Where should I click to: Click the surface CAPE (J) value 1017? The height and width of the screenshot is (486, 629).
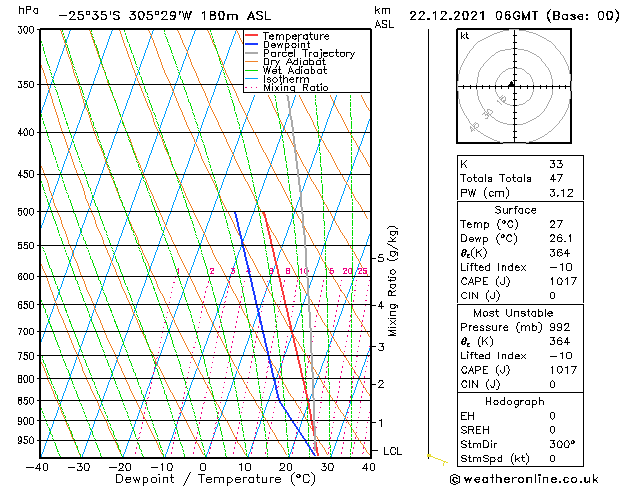(563, 281)
